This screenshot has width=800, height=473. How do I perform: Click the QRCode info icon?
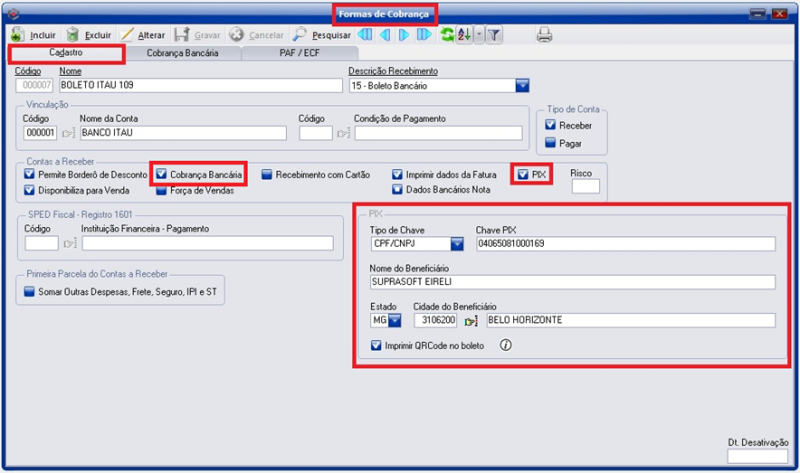pyautogui.click(x=505, y=346)
